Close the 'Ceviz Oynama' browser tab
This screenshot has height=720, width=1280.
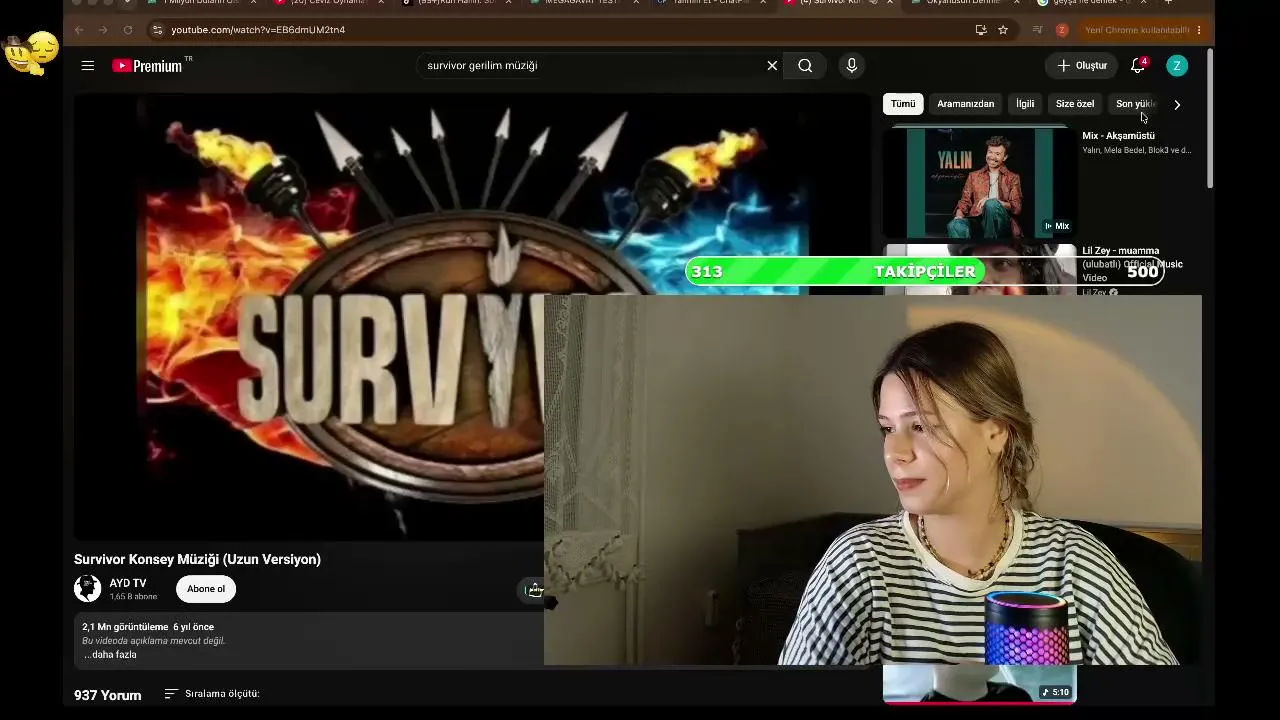(381, 3)
